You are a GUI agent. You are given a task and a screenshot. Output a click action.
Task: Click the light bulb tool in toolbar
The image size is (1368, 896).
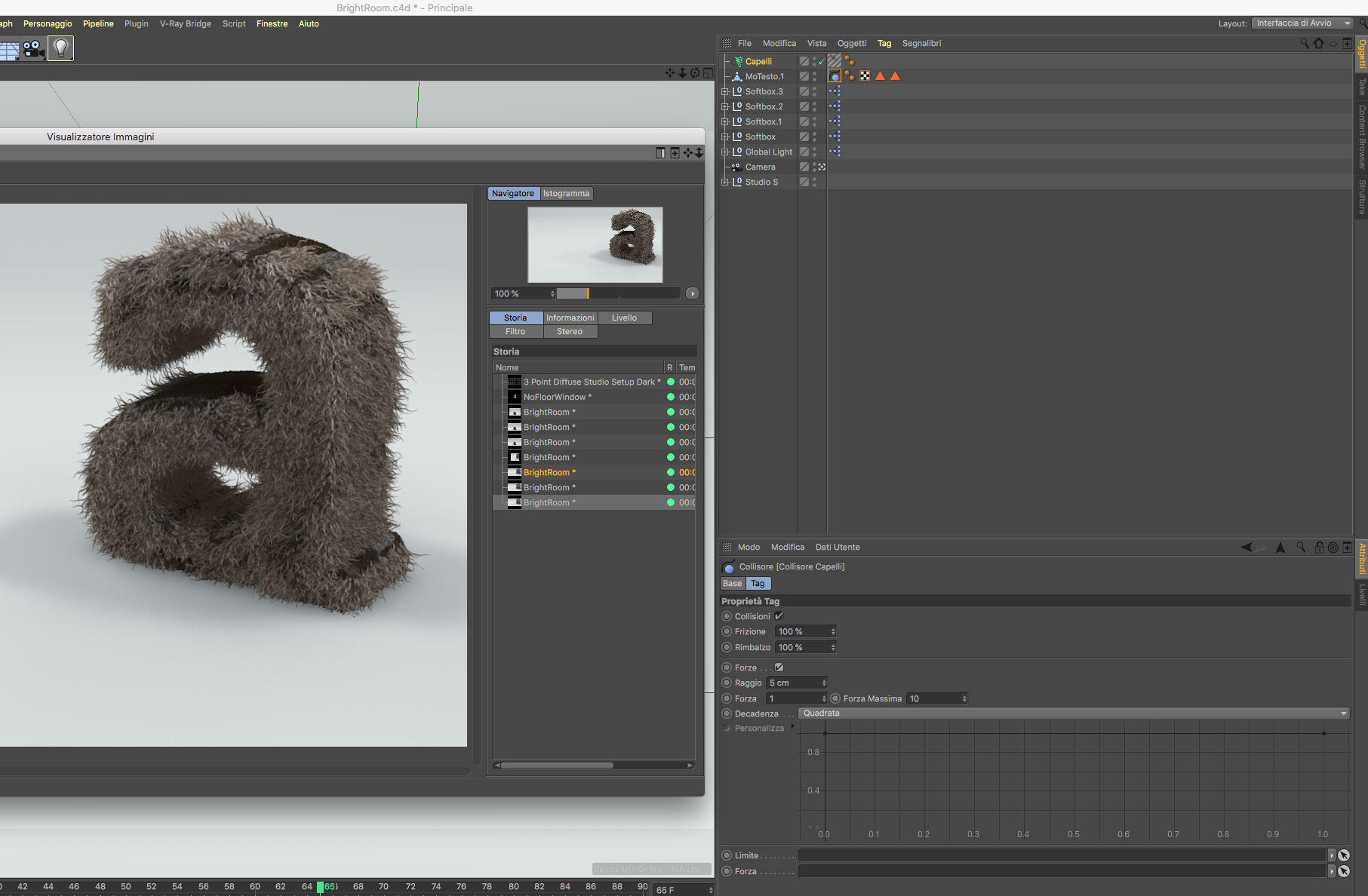60,49
